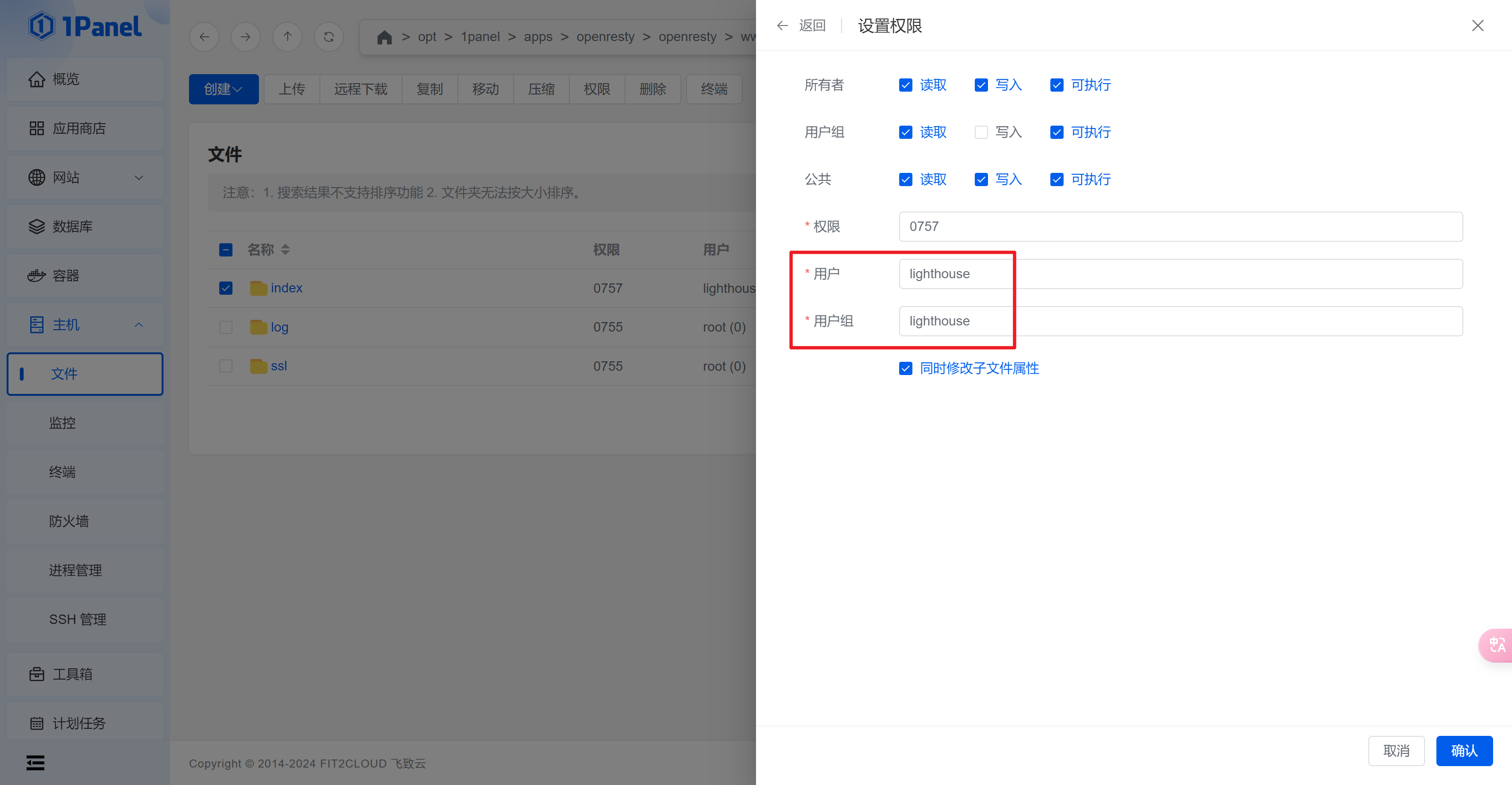Image resolution: width=1512 pixels, height=785 pixels.
Task: Toggle owner 写入 write checkbox
Action: tap(981, 85)
